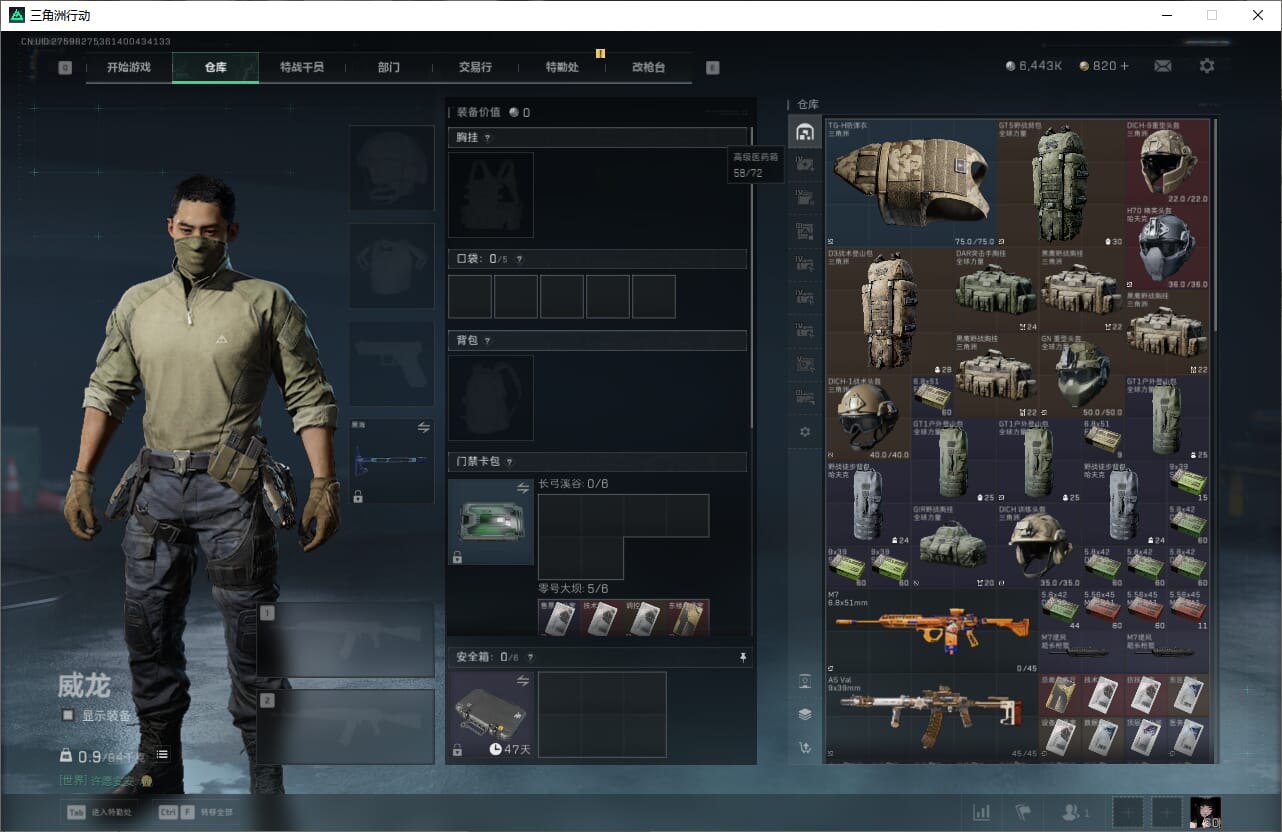Viewport: 1282px width, 832px height.
Task: Open the statistics bar chart icon
Action: click(x=982, y=812)
